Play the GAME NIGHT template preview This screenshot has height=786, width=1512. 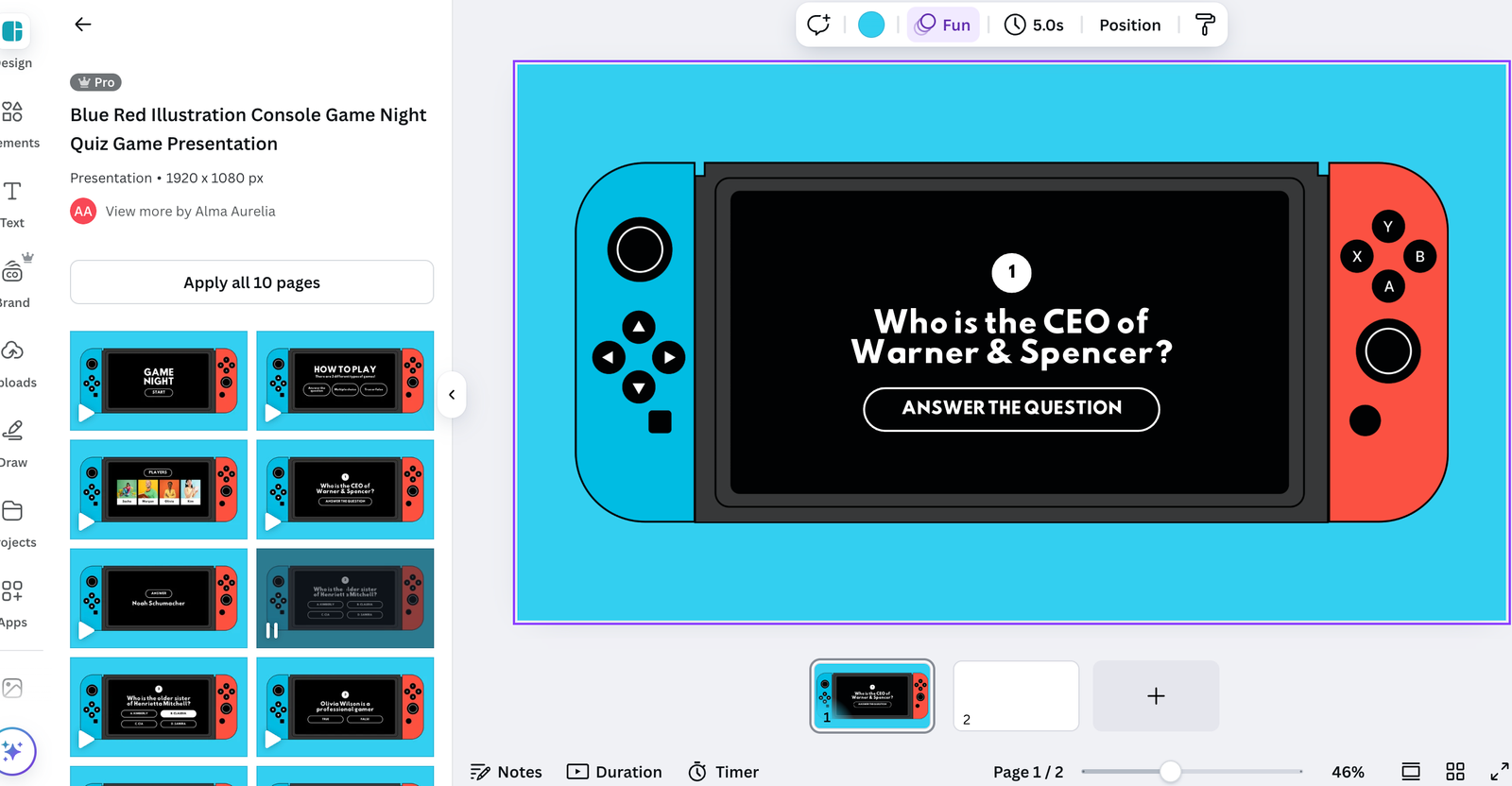(x=86, y=413)
